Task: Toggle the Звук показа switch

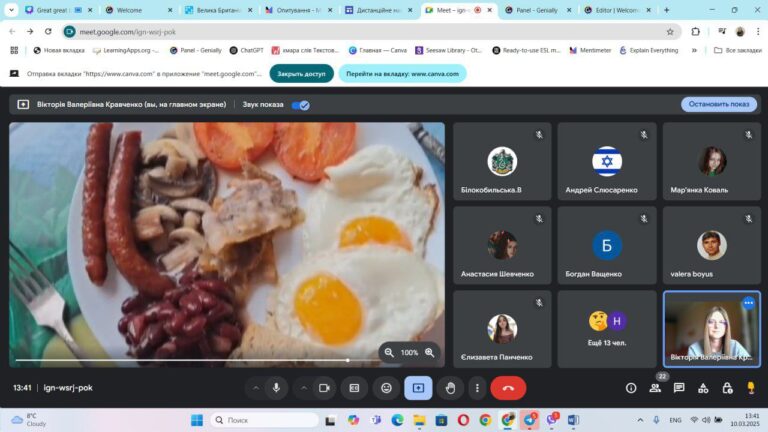Action: pos(301,105)
